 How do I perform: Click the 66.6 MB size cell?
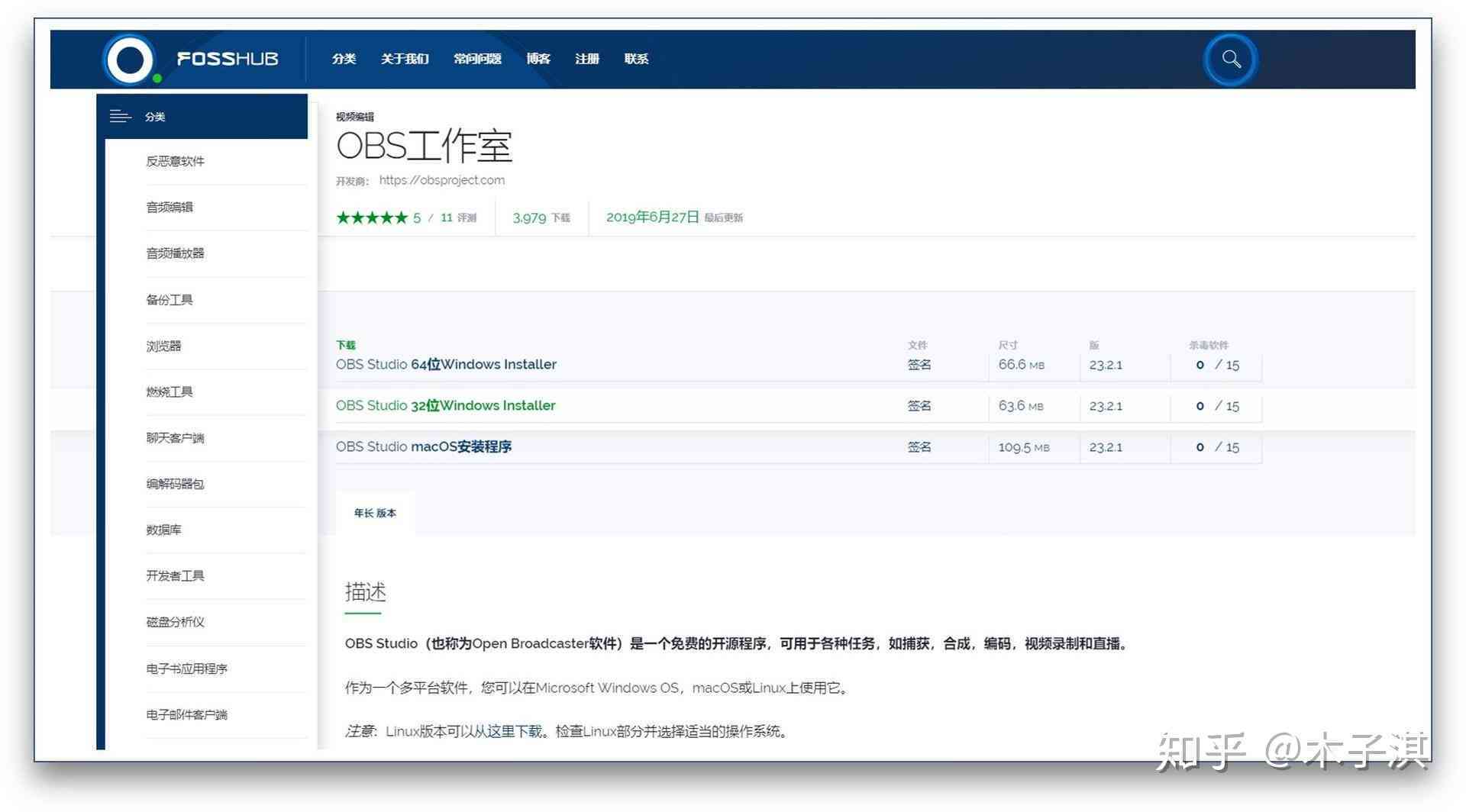click(x=1021, y=365)
